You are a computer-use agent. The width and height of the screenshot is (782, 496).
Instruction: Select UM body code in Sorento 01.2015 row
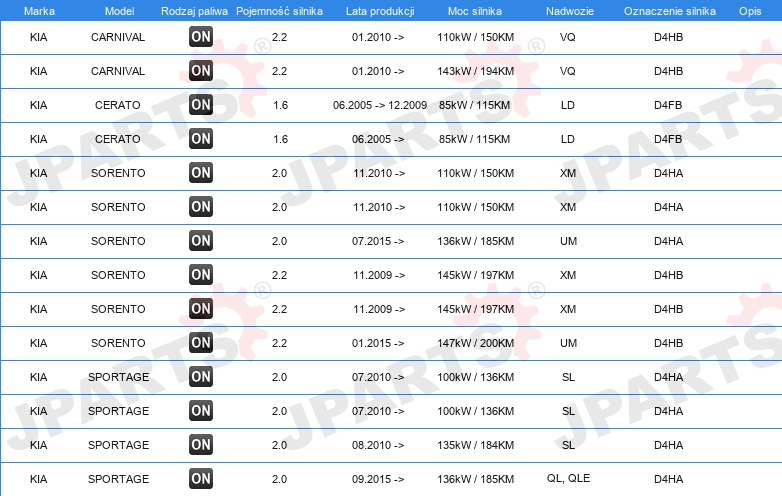568,343
